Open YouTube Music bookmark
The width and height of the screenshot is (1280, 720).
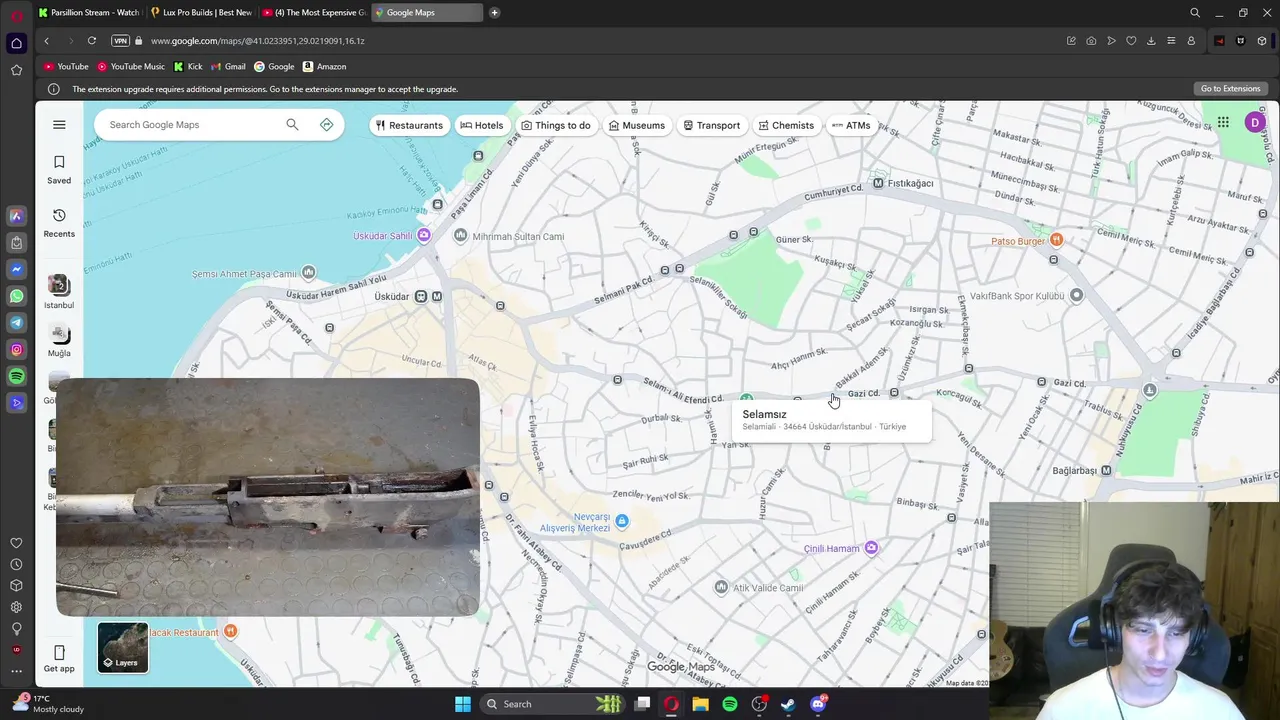click(131, 67)
